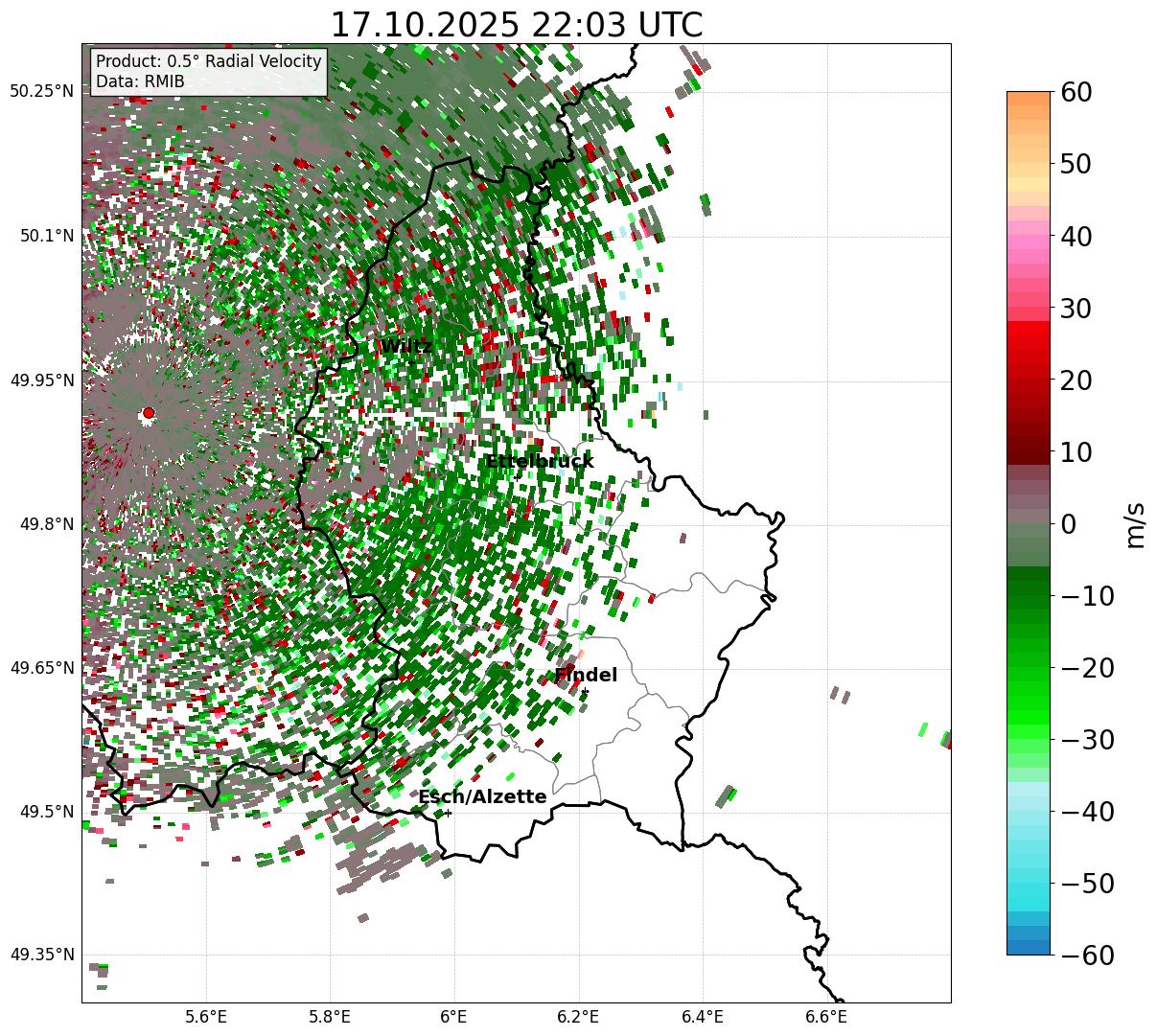Viewport: 1157px width, 1036px height.
Task: Click the colorbar −40 tick label
Action: point(1087,812)
